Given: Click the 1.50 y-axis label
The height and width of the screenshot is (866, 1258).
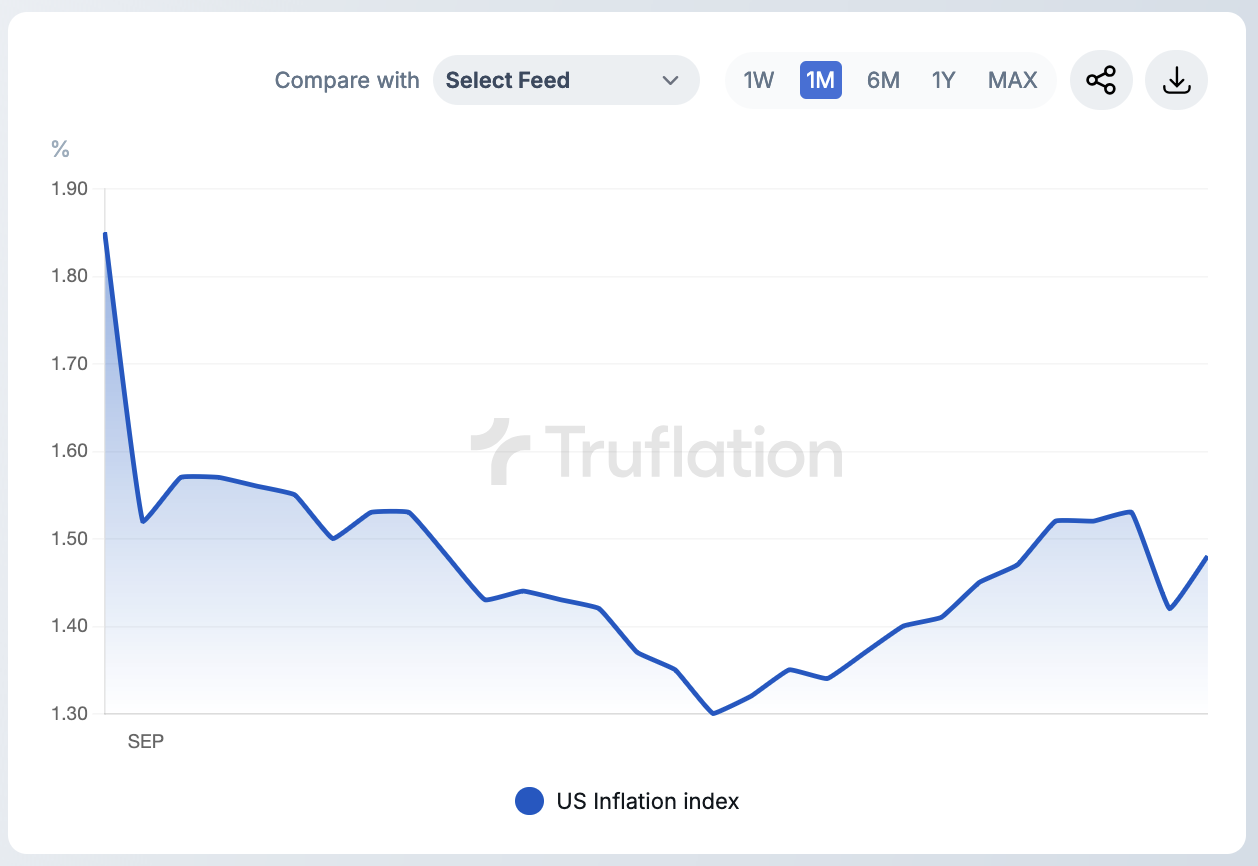Looking at the screenshot, I should [69, 539].
